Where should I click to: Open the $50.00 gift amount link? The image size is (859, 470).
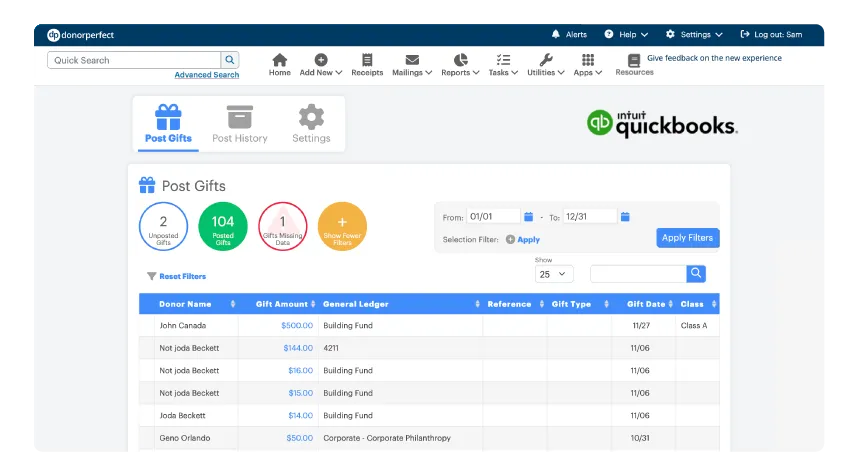coord(300,438)
